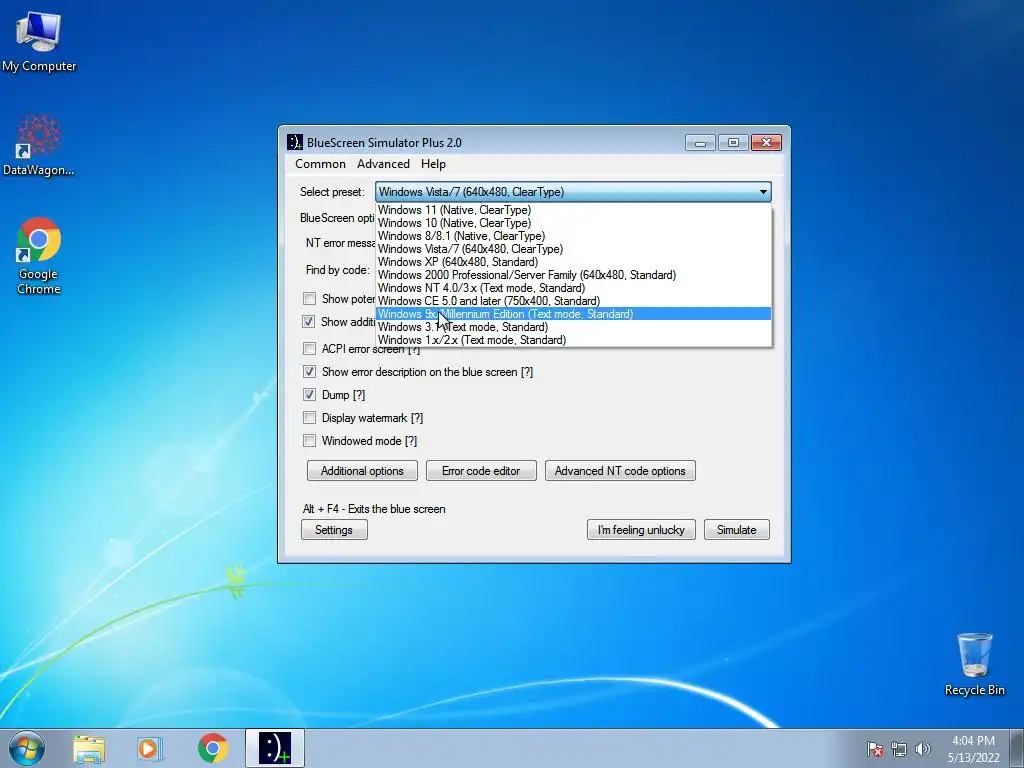Toggle the partially hidden Show poten... checkbox
Viewport: 1024px width, 768px height.
[x=310, y=299]
